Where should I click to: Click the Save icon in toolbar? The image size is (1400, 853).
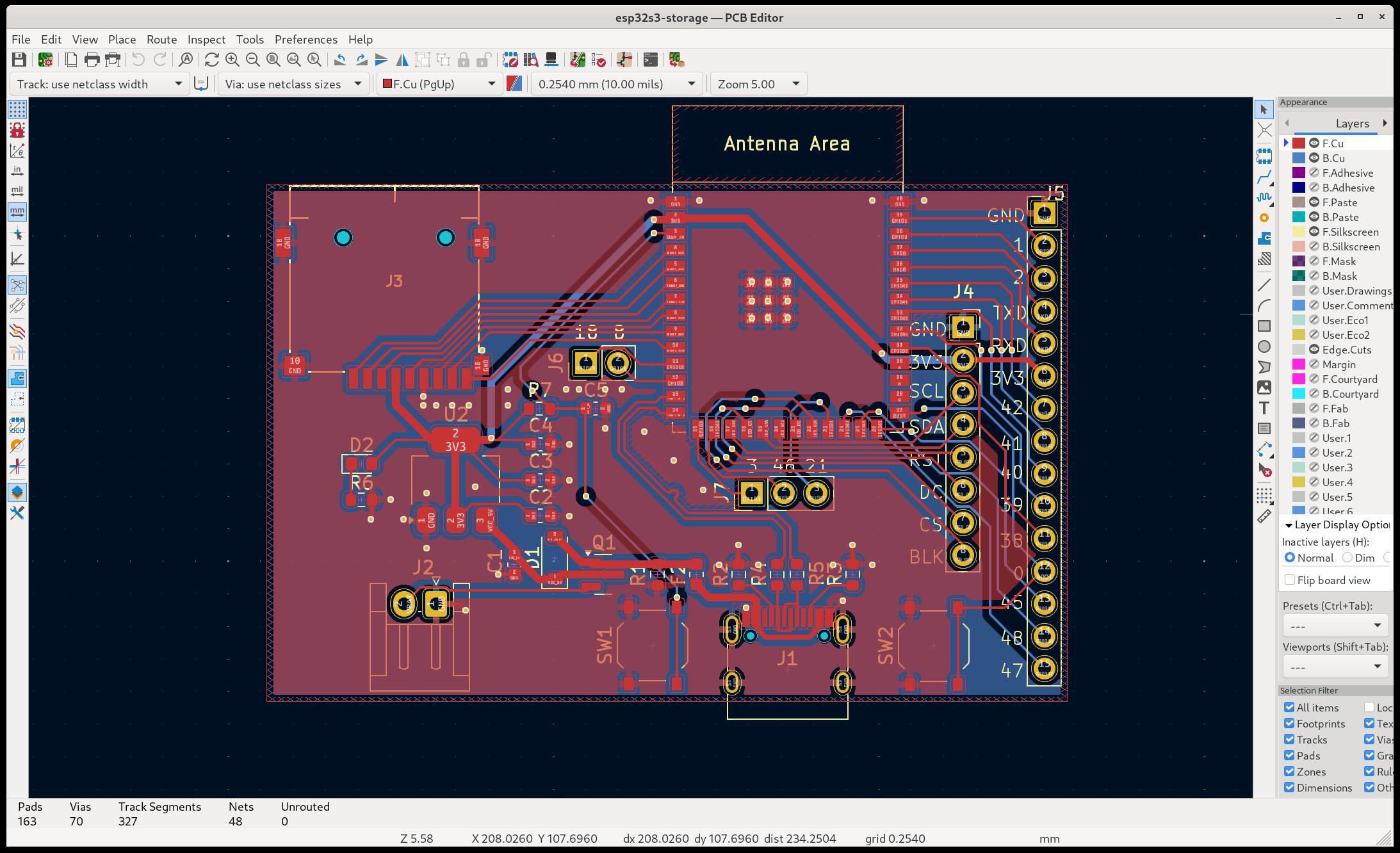(x=19, y=60)
